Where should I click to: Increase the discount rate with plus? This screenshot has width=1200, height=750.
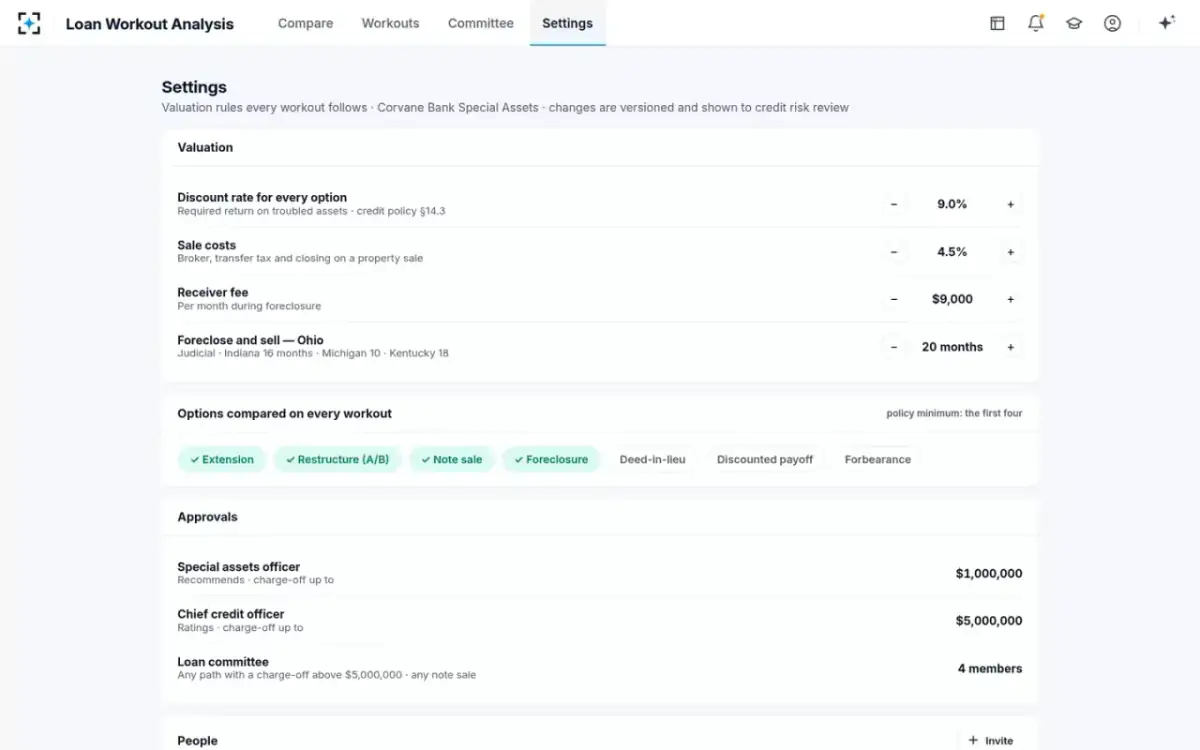click(1011, 204)
